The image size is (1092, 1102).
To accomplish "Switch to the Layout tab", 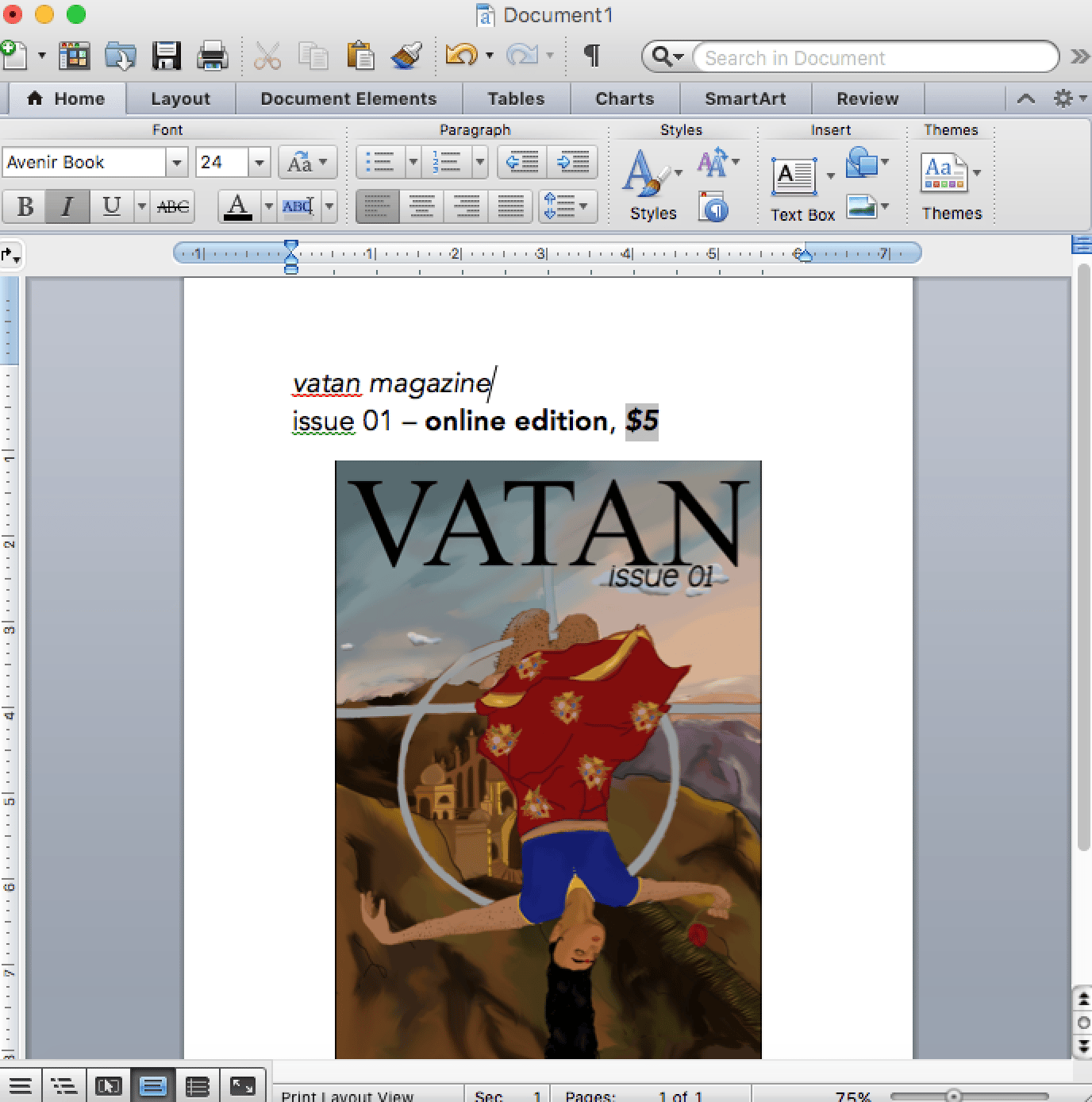I will pos(180,99).
